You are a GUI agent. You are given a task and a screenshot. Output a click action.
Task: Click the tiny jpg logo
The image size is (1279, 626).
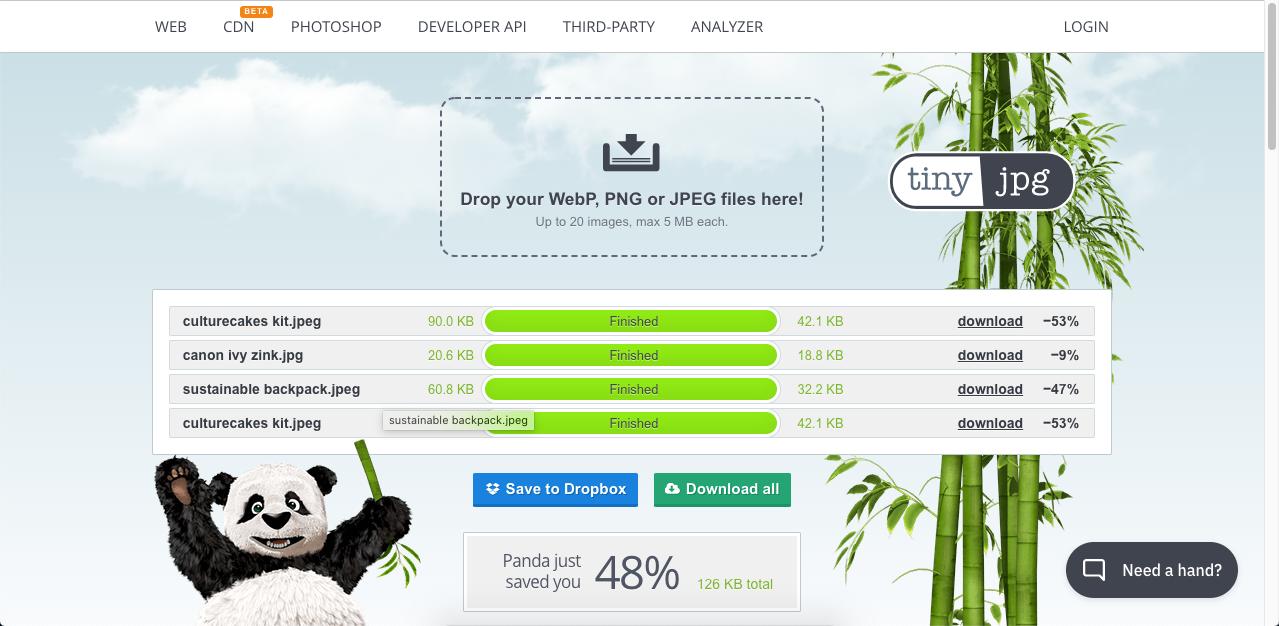click(x=982, y=181)
